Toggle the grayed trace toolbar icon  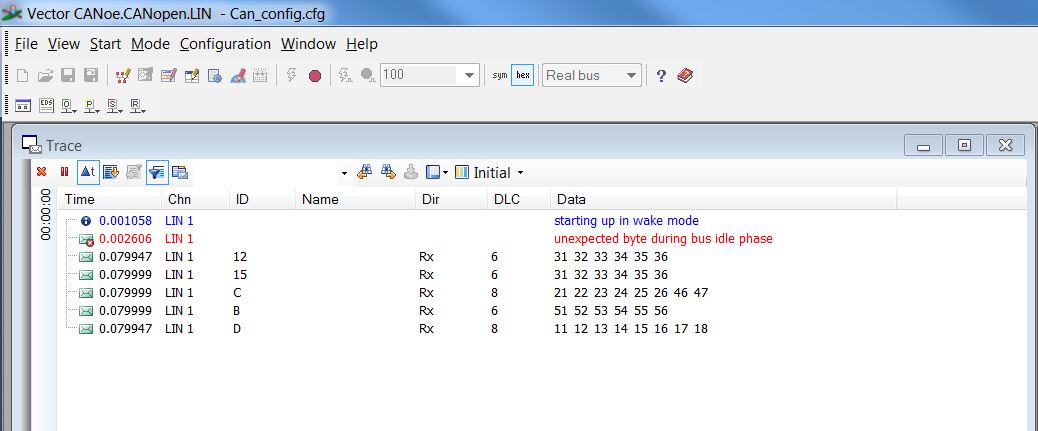tap(134, 172)
